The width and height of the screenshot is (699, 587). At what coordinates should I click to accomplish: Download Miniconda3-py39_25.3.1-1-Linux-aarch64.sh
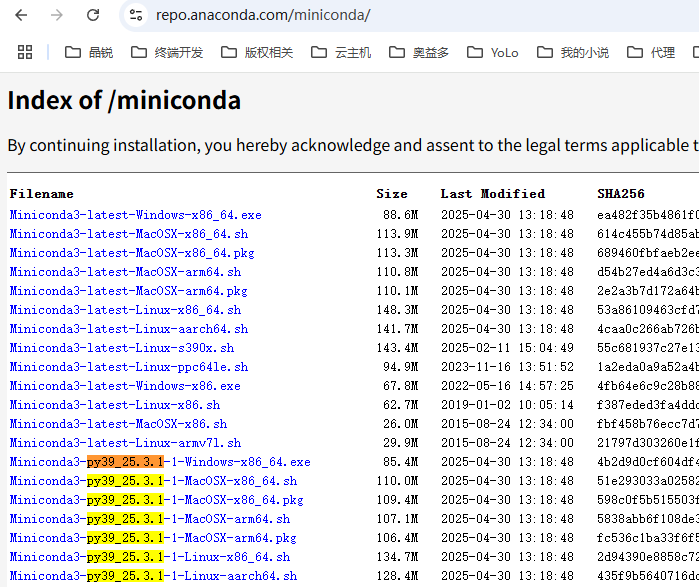[x=153, y=576]
